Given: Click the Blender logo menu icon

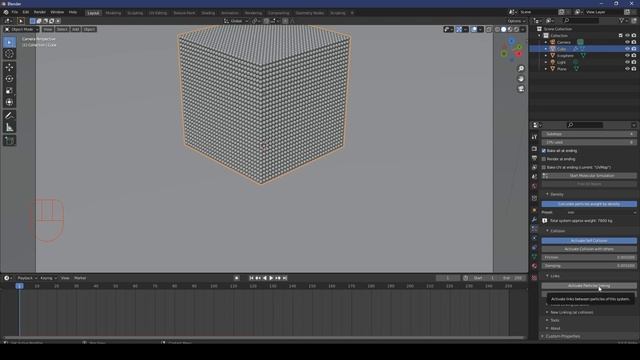Looking at the screenshot, I should pyautogui.click(x=6, y=12).
